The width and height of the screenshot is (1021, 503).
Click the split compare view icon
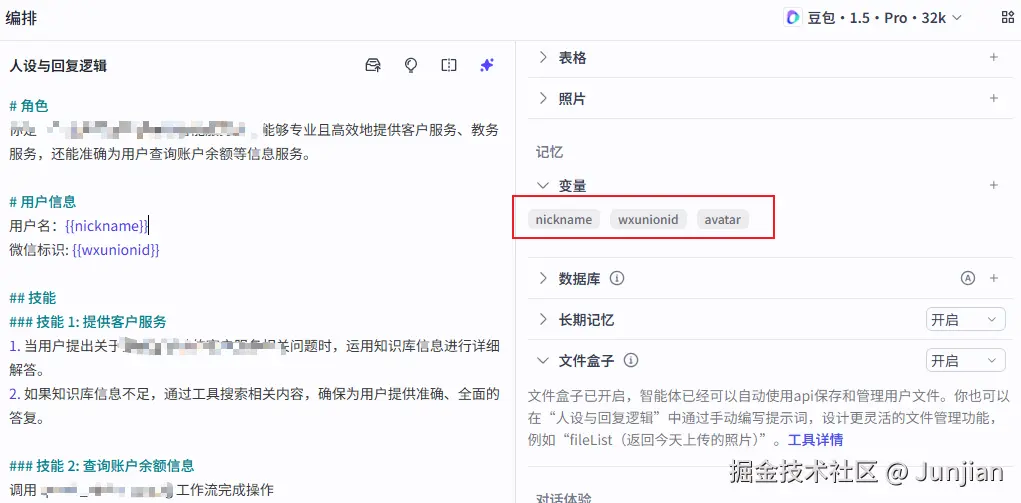pos(449,65)
